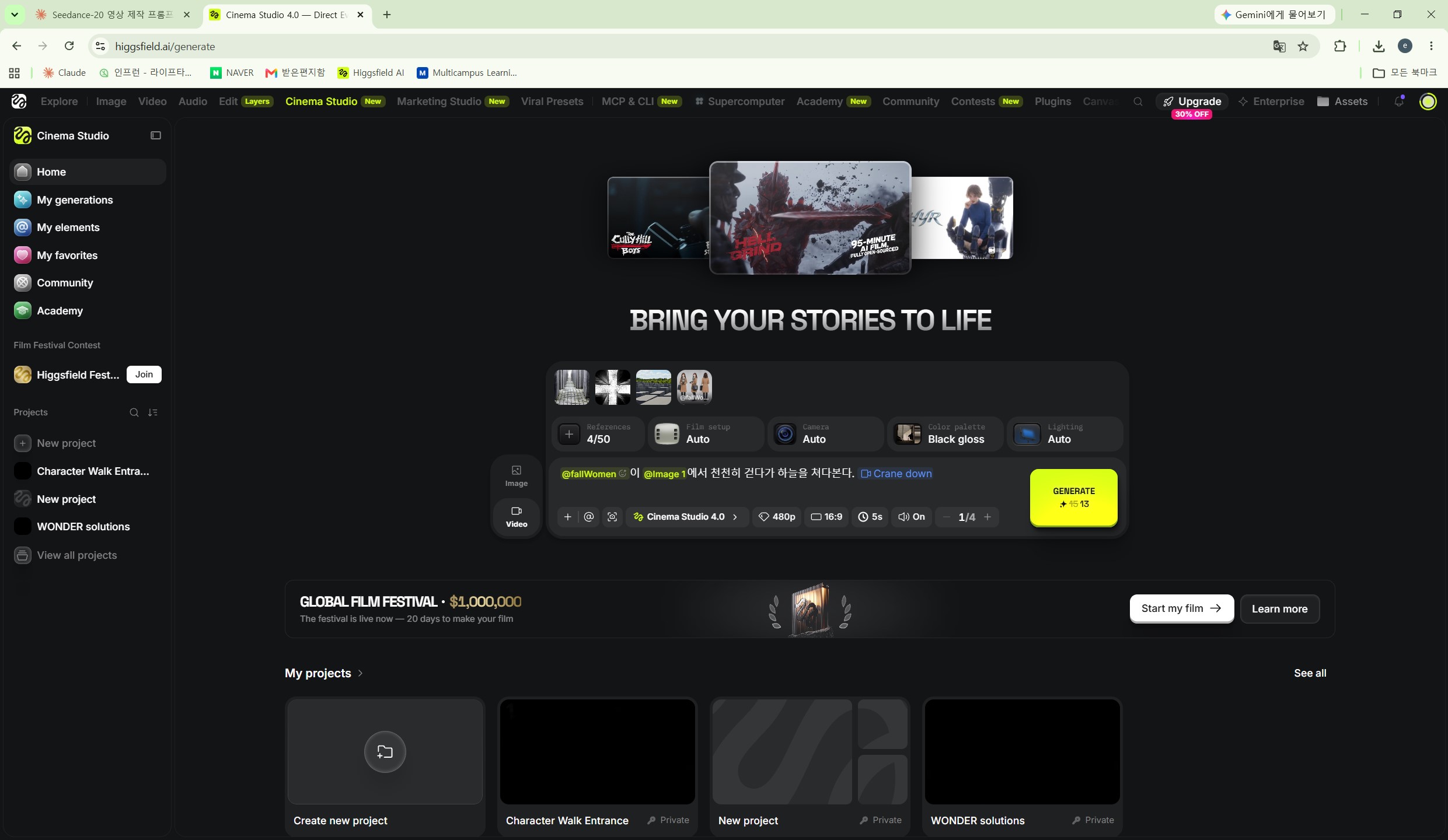Open the Explore tab in top navigation
Viewport: 1448px width, 840px height.
(x=59, y=101)
